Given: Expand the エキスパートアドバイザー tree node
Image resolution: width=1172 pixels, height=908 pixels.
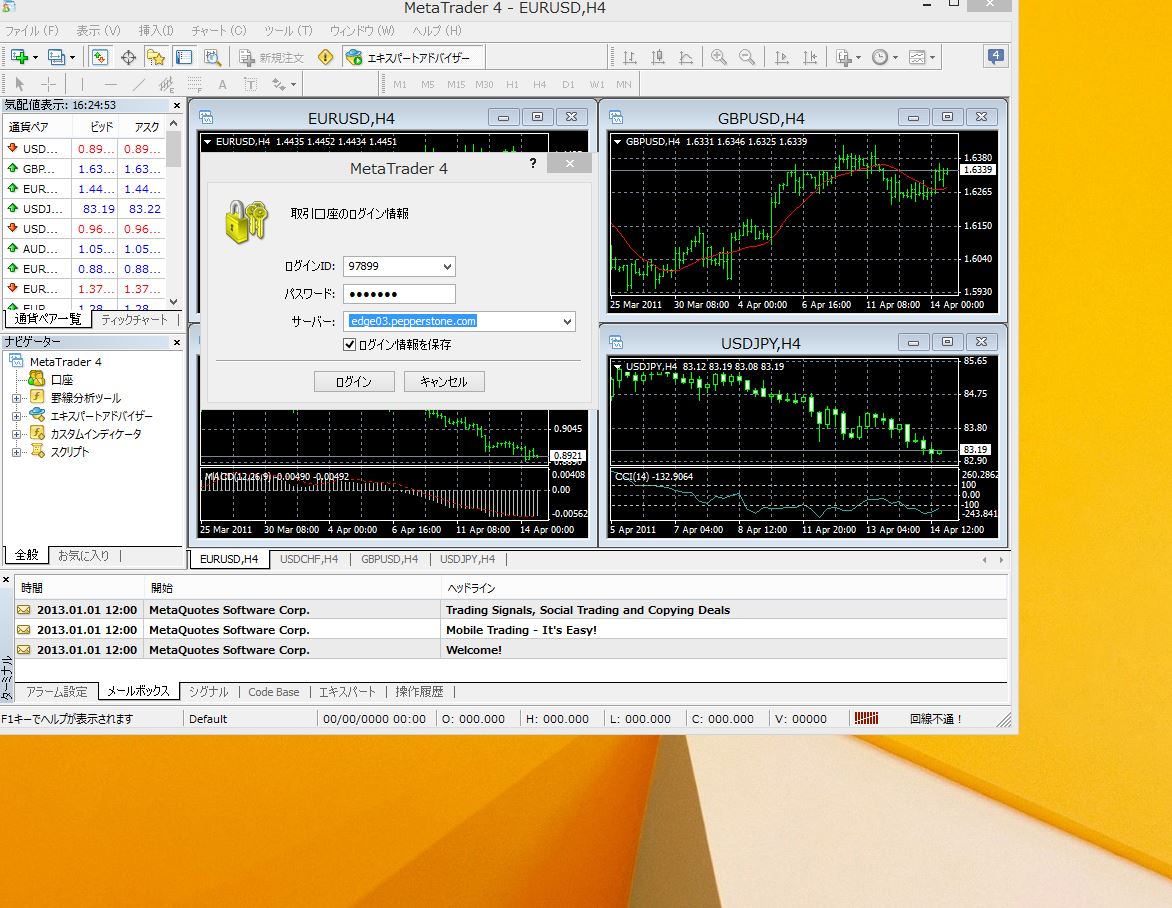Looking at the screenshot, I should point(16,416).
